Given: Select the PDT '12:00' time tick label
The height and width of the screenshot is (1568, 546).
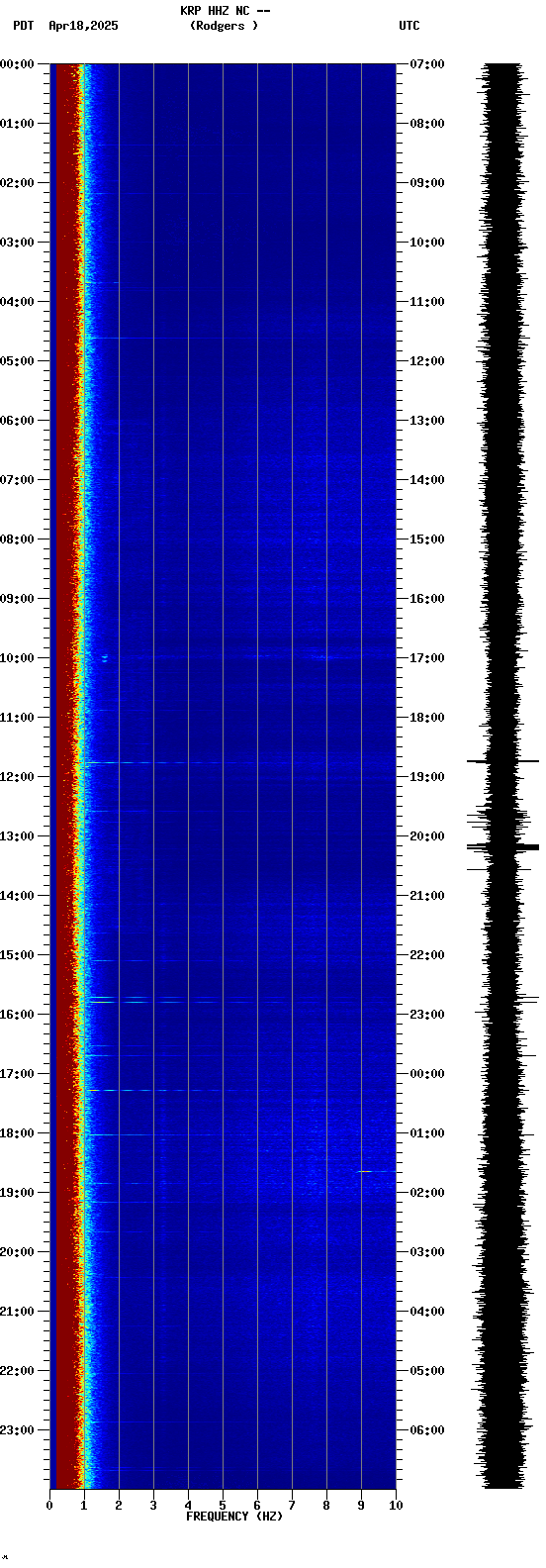Looking at the screenshot, I should [18, 777].
